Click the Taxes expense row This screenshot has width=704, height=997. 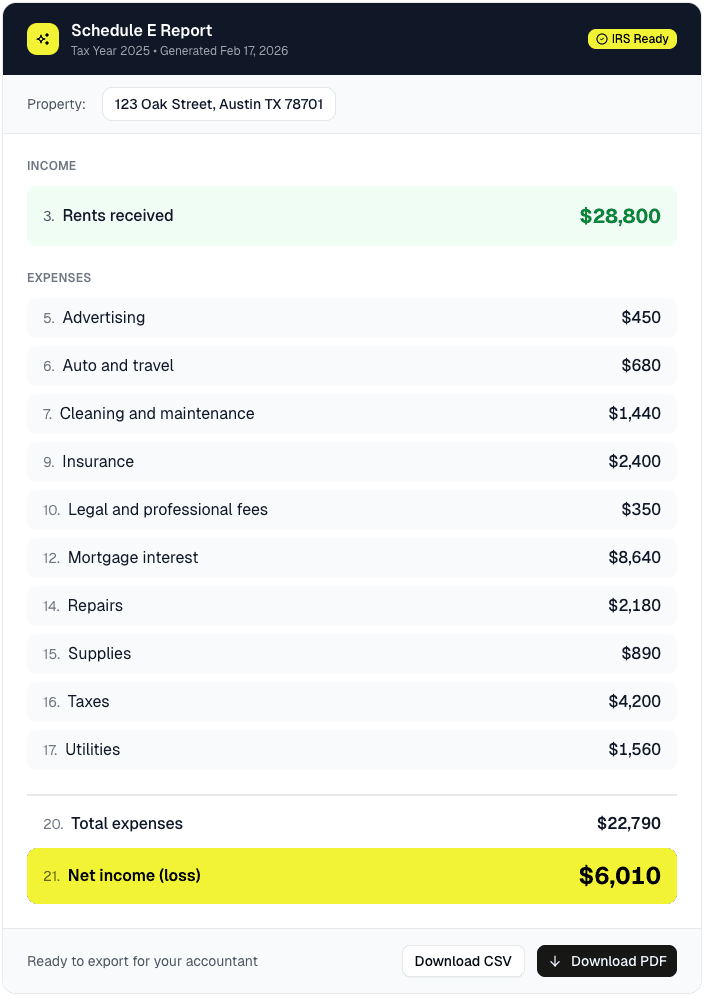point(351,702)
